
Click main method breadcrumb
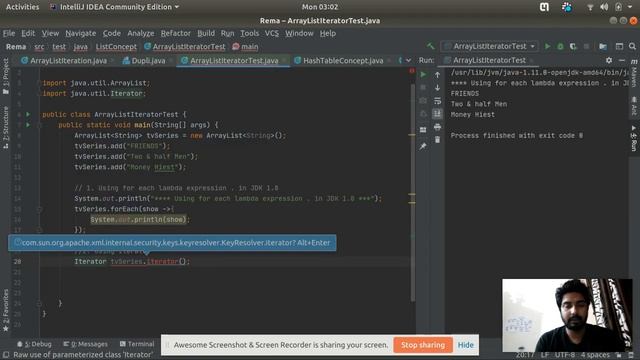tap(245, 47)
